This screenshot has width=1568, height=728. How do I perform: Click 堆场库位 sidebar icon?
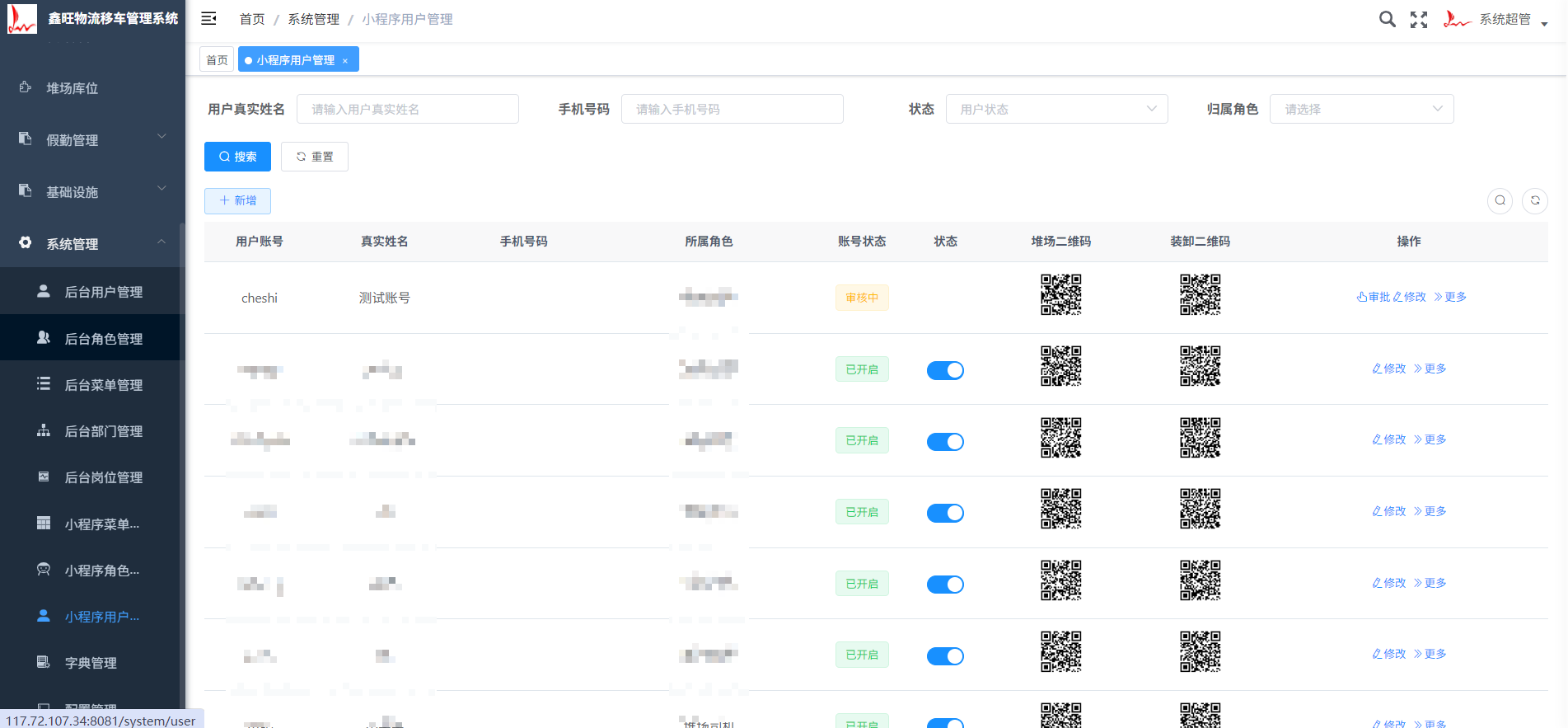[26, 87]
